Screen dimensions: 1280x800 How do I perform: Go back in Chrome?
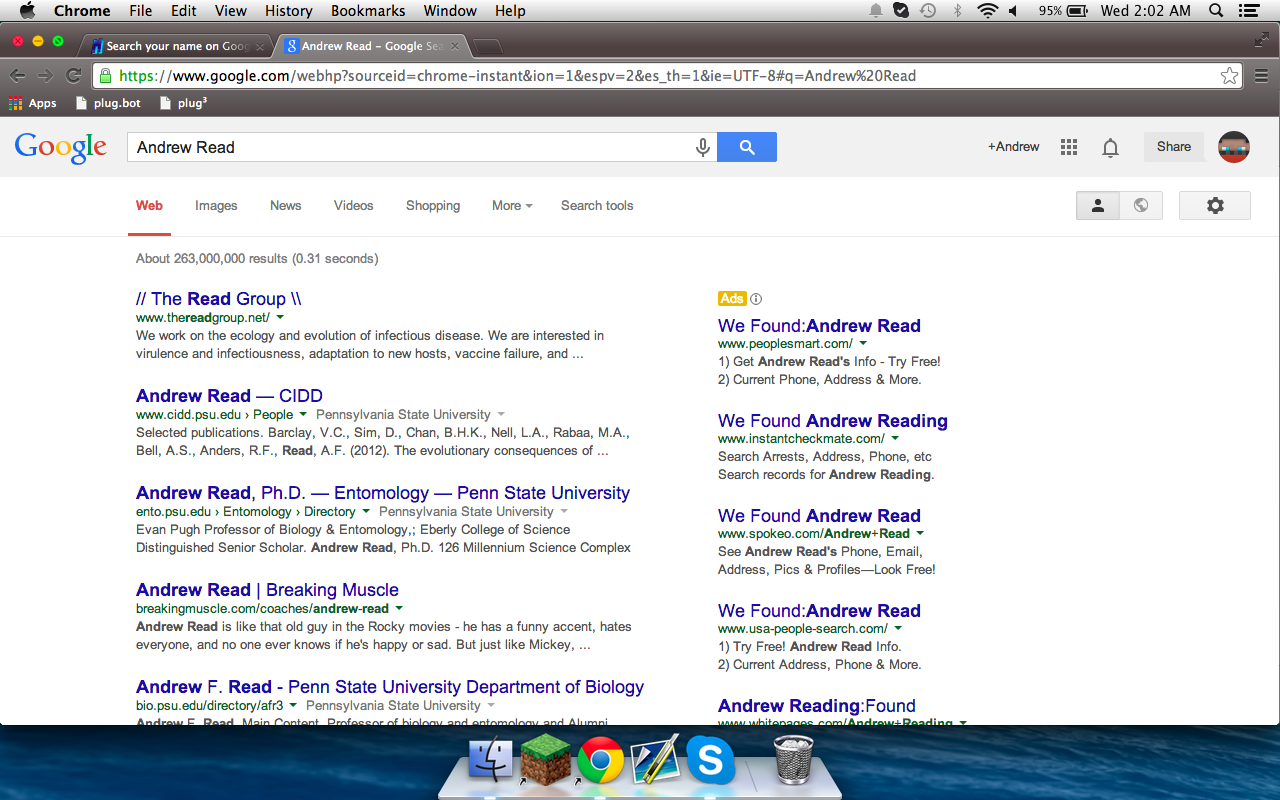pyautogui.click(x=18, y=76)
